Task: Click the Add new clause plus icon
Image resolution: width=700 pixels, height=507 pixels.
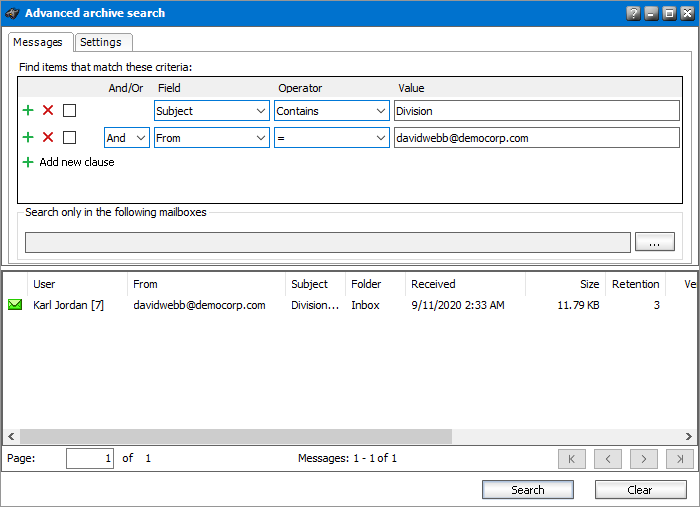Action: [28, 162]
